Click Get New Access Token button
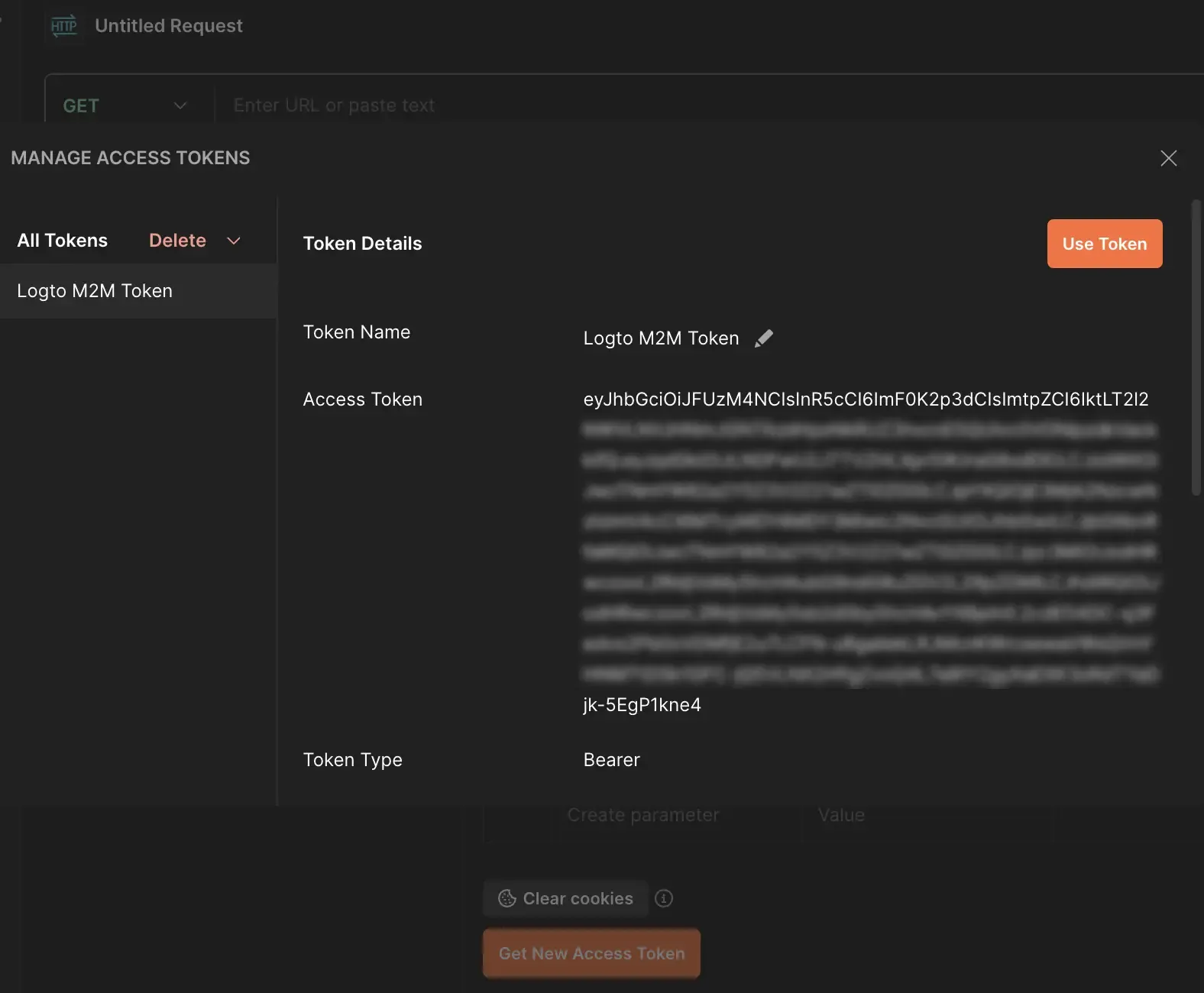The image size is (1204, 993). coord(591,953)
